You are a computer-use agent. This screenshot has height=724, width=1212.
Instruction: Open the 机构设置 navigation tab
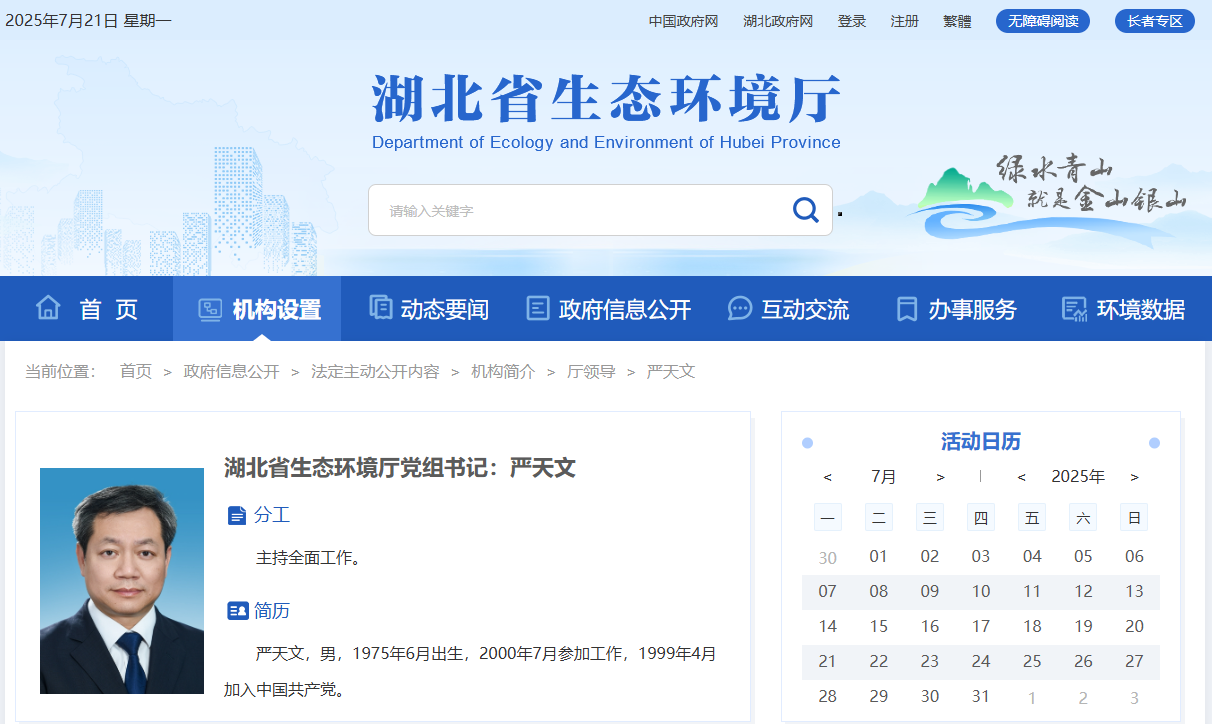257,309
